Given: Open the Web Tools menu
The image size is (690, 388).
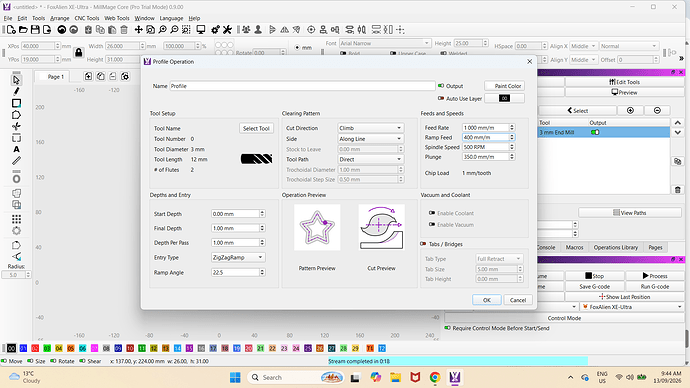Looking at the screenshot, I should coord(117,18).
